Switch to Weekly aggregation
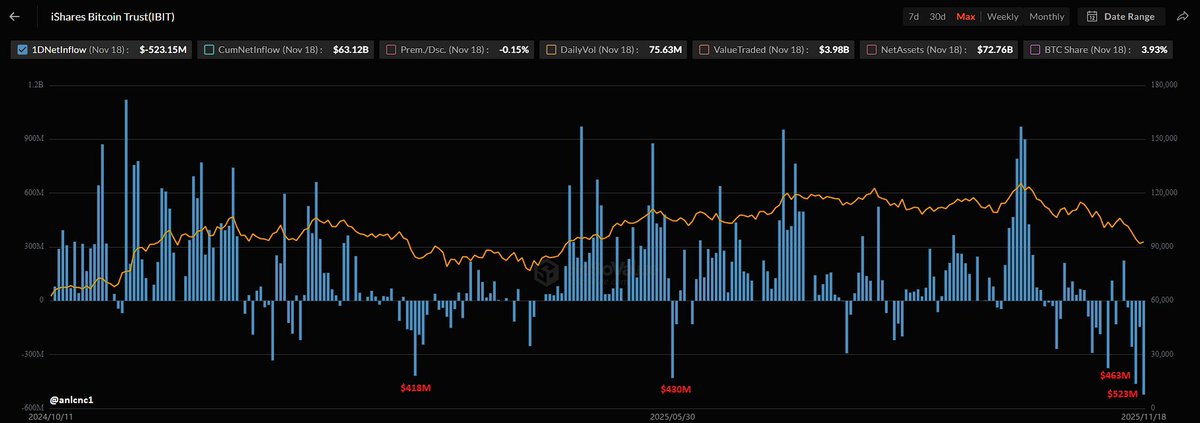The height and width of the screenshot is (423, 1200). [x=1003, y=16]
